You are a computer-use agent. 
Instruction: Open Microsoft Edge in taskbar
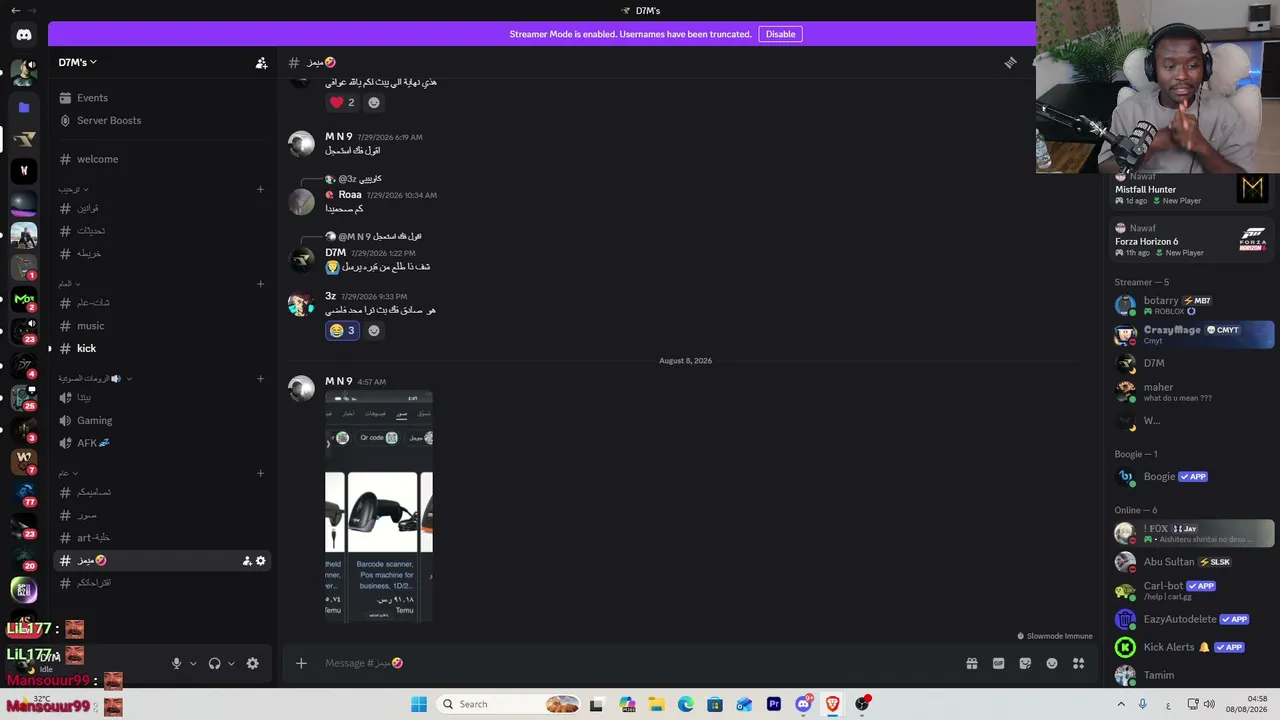(x=685, y=704)
